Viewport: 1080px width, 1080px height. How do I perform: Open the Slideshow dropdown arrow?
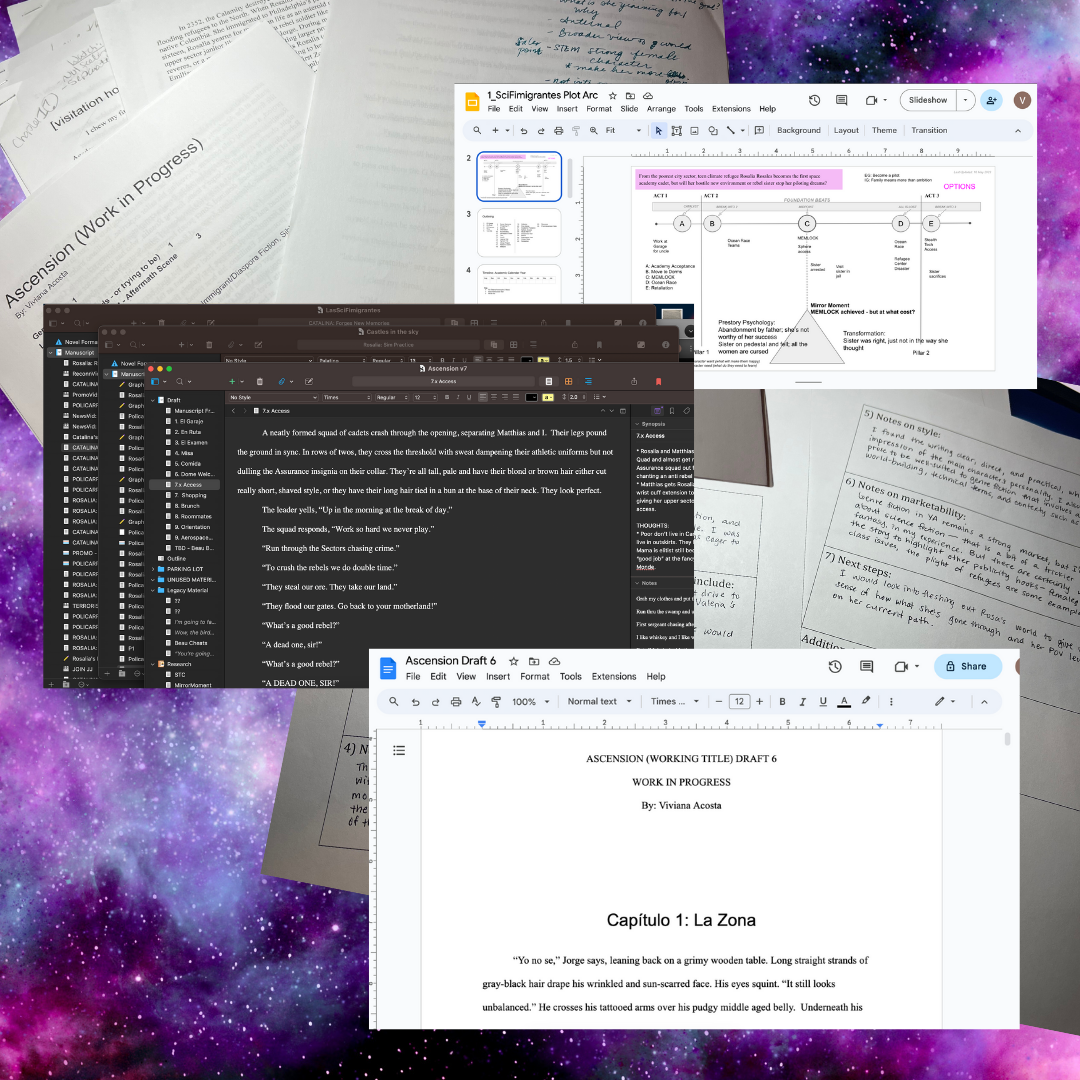pos(965,101)
